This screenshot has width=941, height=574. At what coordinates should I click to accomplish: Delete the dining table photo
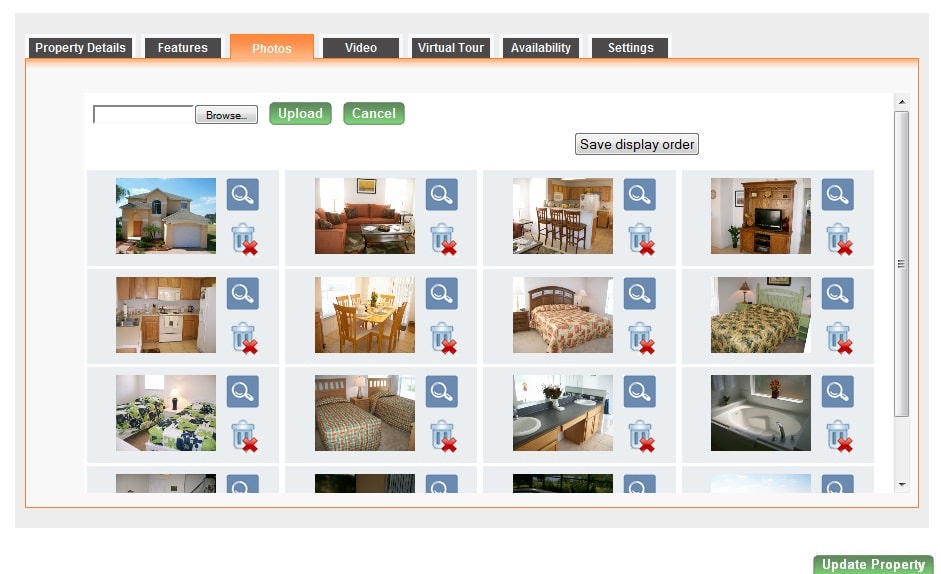(x=443, y=338)
